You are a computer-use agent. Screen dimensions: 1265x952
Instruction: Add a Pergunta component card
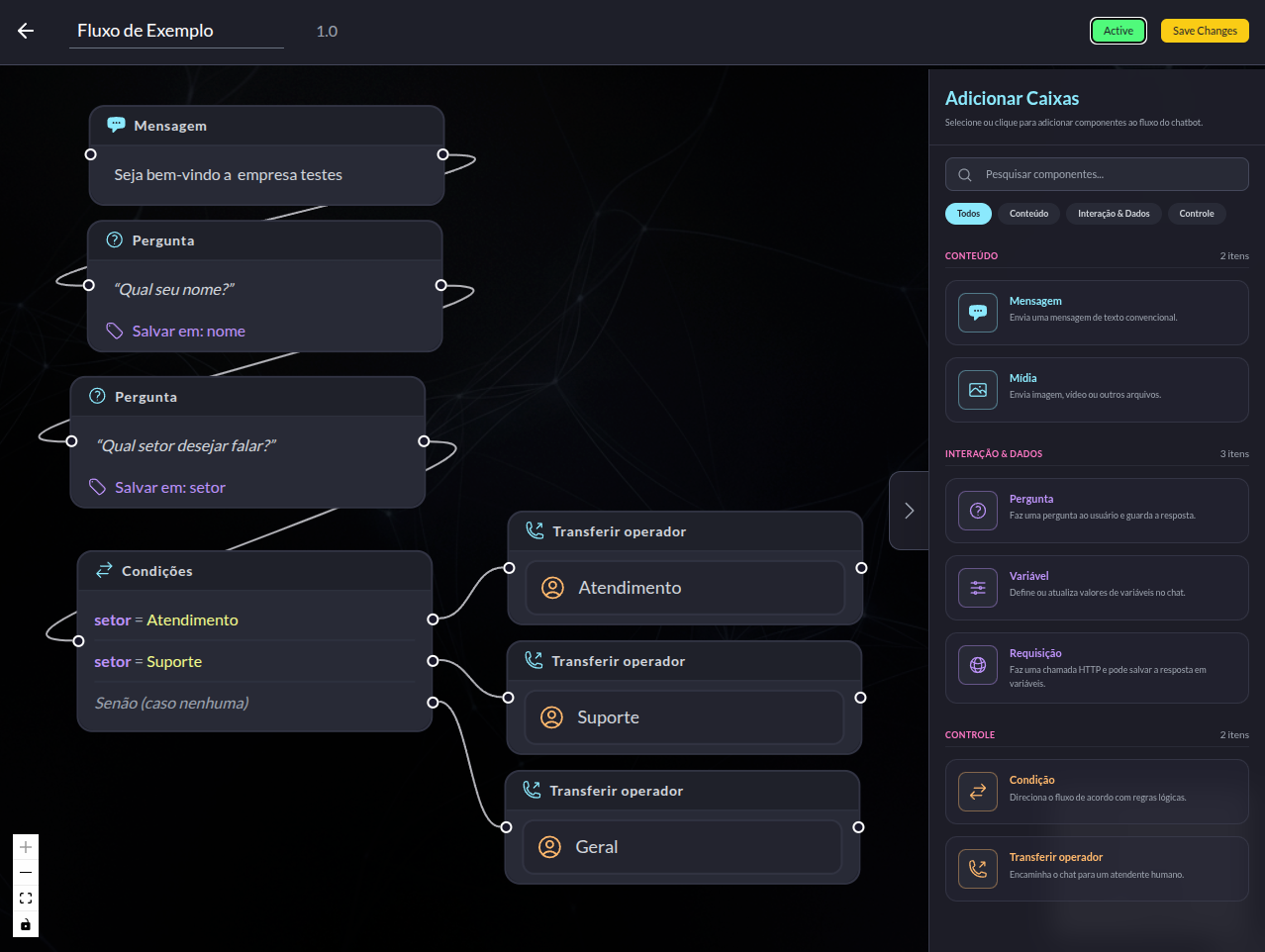click(1097, 511)
